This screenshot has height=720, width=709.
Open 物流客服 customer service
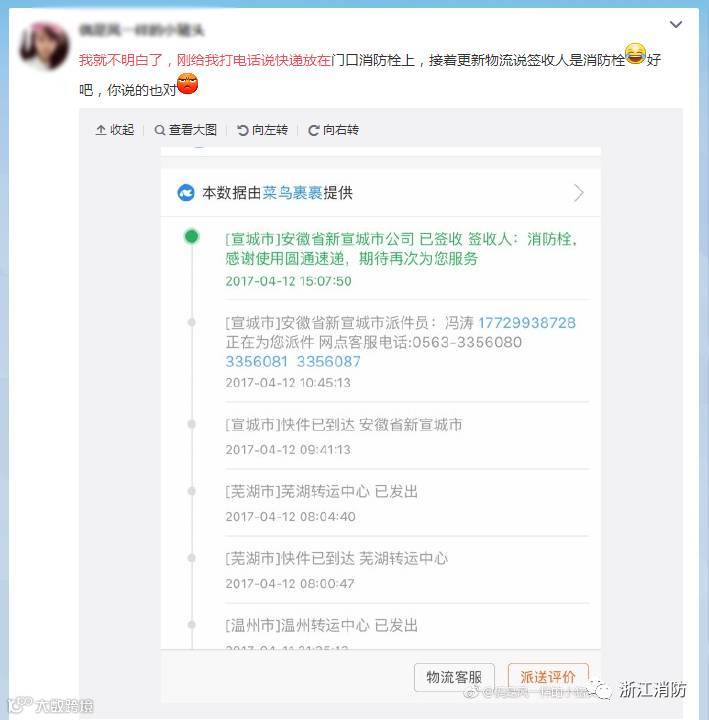click(x=454, y=677)
